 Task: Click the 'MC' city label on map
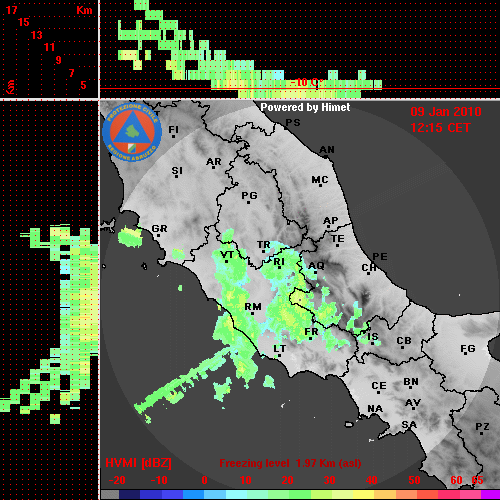coord(320,180)
